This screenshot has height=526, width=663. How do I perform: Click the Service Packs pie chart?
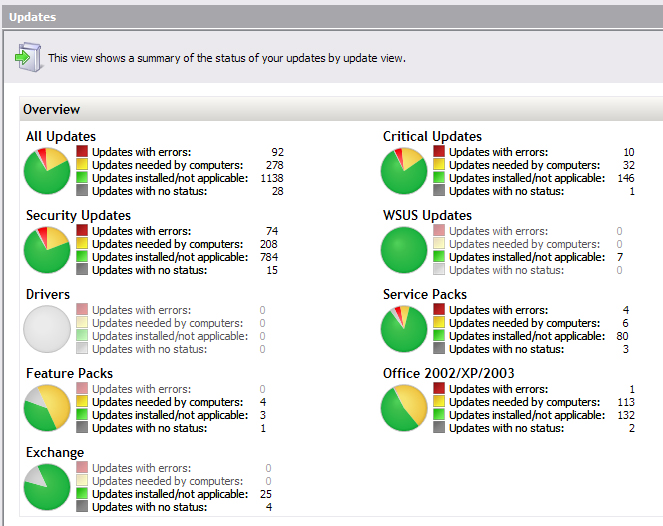tap(404, 329)
